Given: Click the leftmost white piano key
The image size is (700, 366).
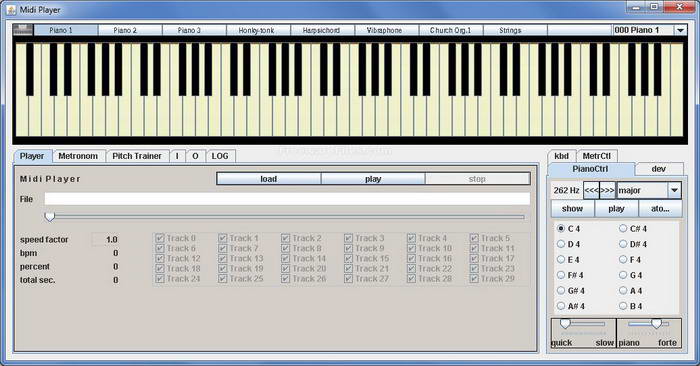Looking at the screenshot, I should [22, 116].
